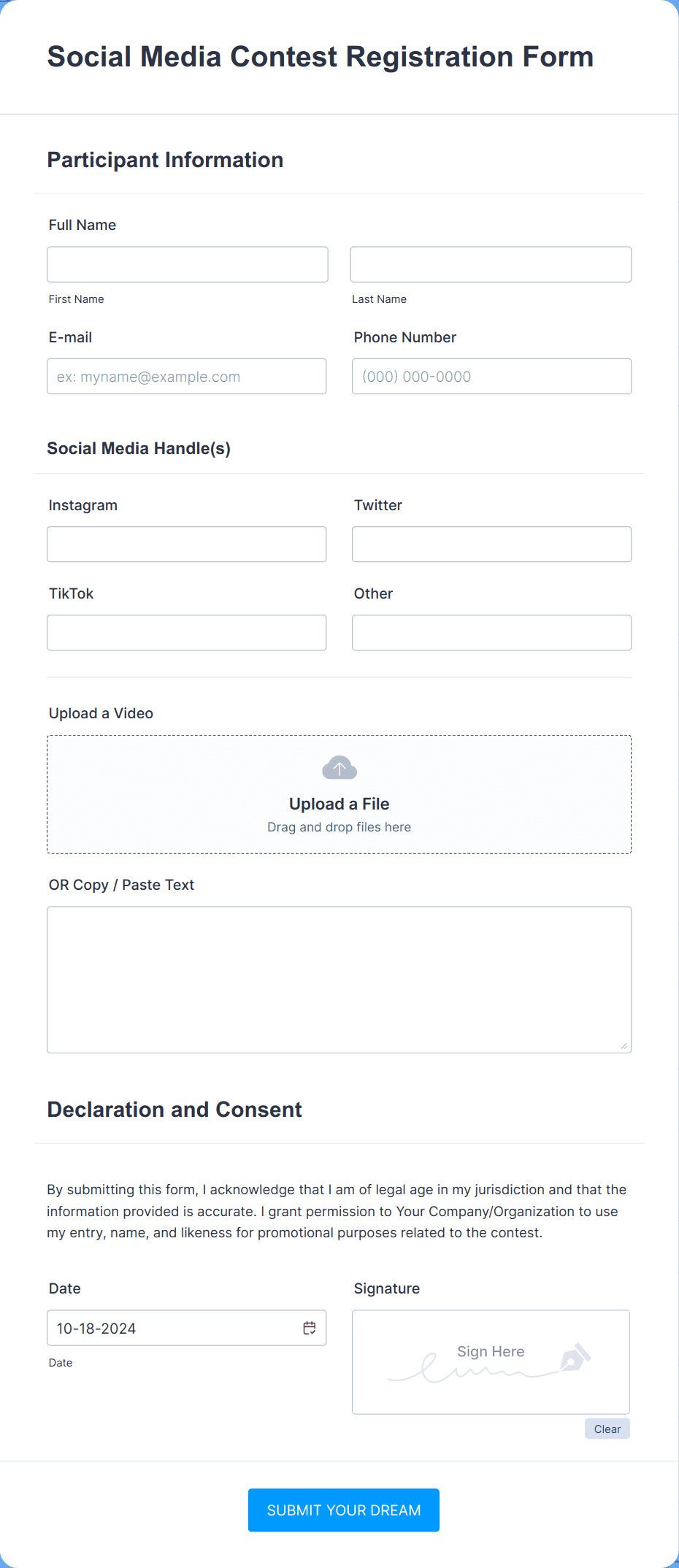
Task: Select the TikTok handle field
Action: click(186, 632)
